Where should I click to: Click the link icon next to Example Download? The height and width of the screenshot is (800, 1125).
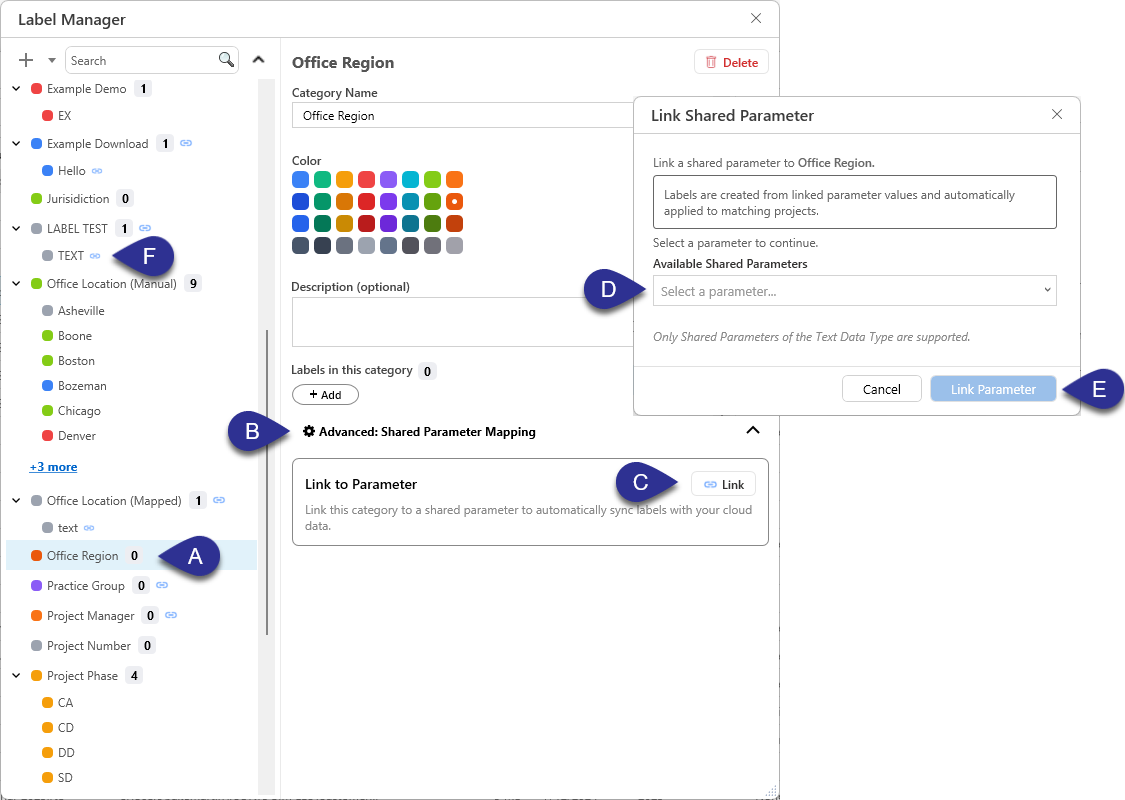coord(184,143)
